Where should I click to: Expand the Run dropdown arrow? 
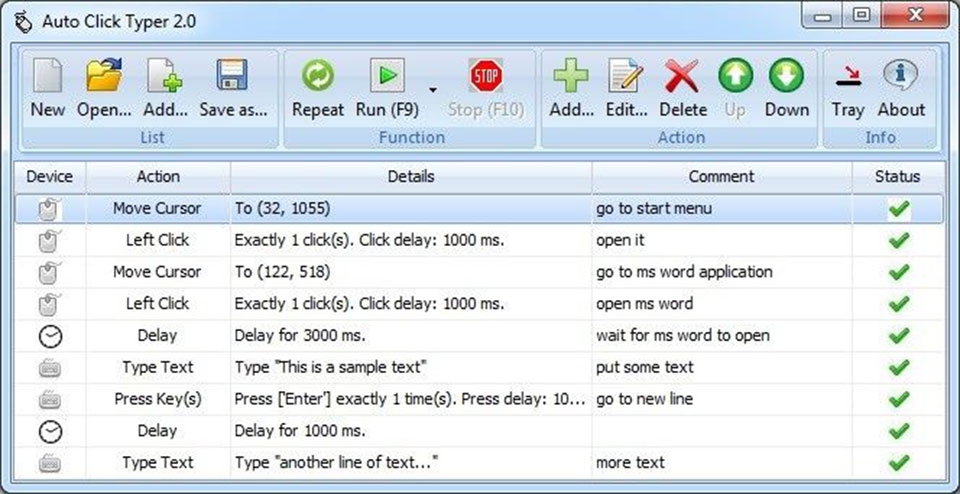[x=433, y=90]
